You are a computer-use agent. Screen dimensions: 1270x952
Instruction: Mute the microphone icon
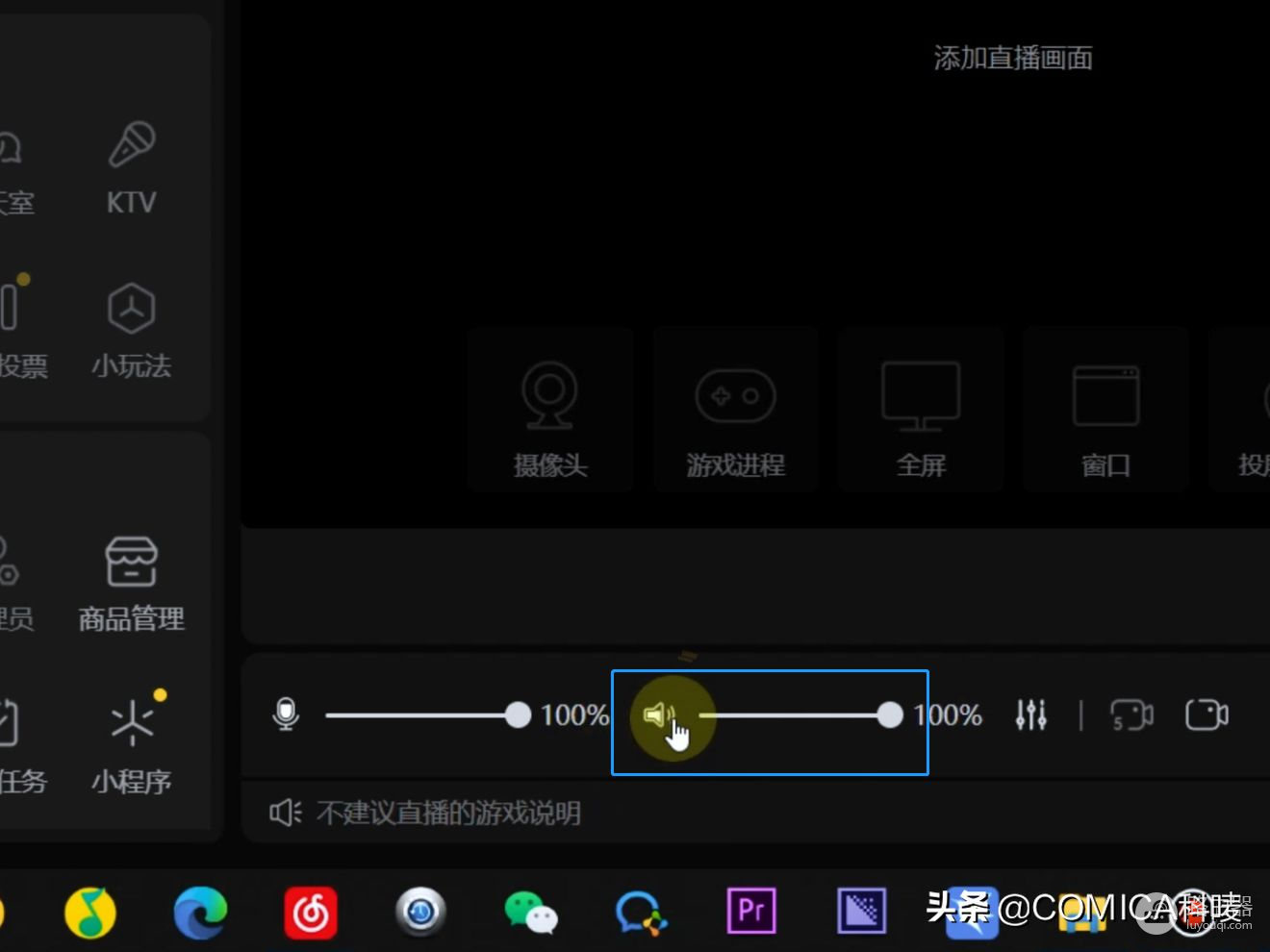tap(286, 714)
